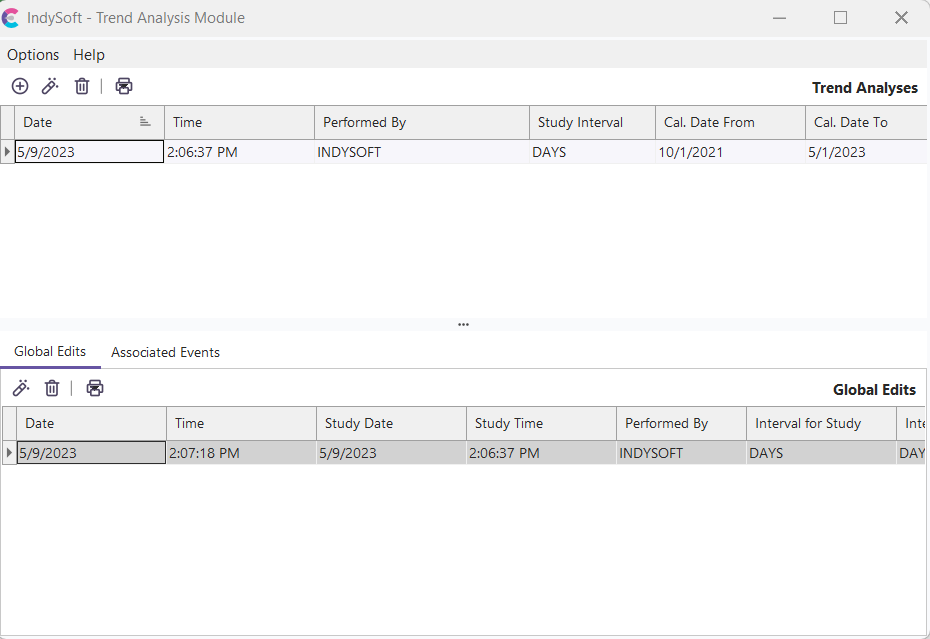This screenshot has height=639, width=930.
Task: Switch to the Associated Events tab
Action: [x=165, y=353]
